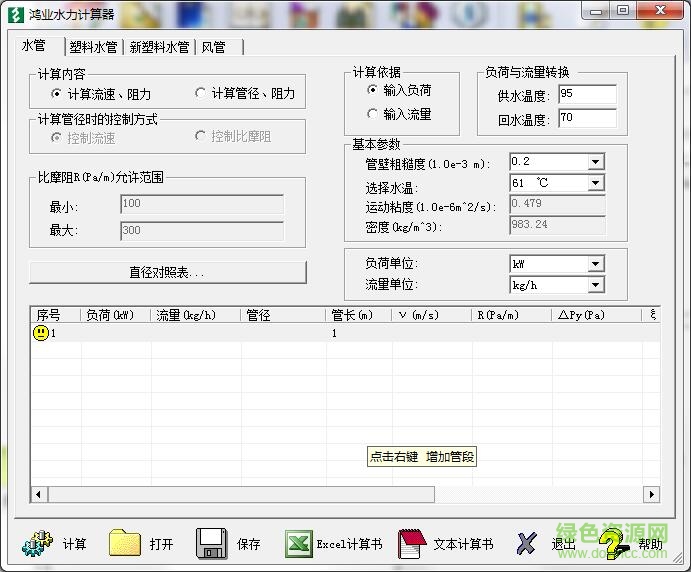Choose 输入流量 as calculation basis
Screen dimensions: 691x572
[373, 114]
